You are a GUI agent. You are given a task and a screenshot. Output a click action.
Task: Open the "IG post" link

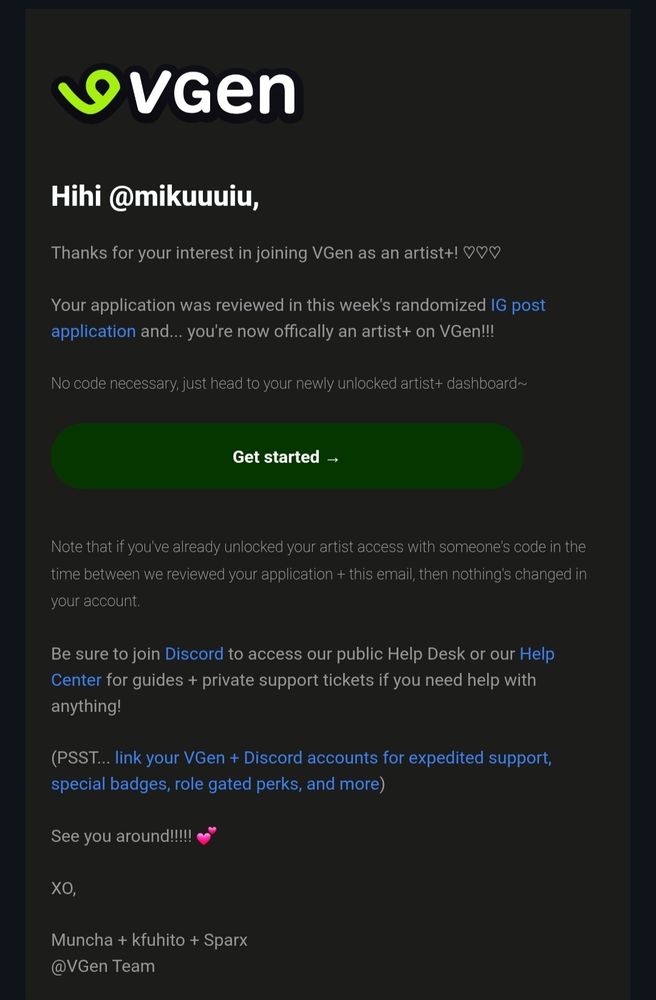(518, 305)
